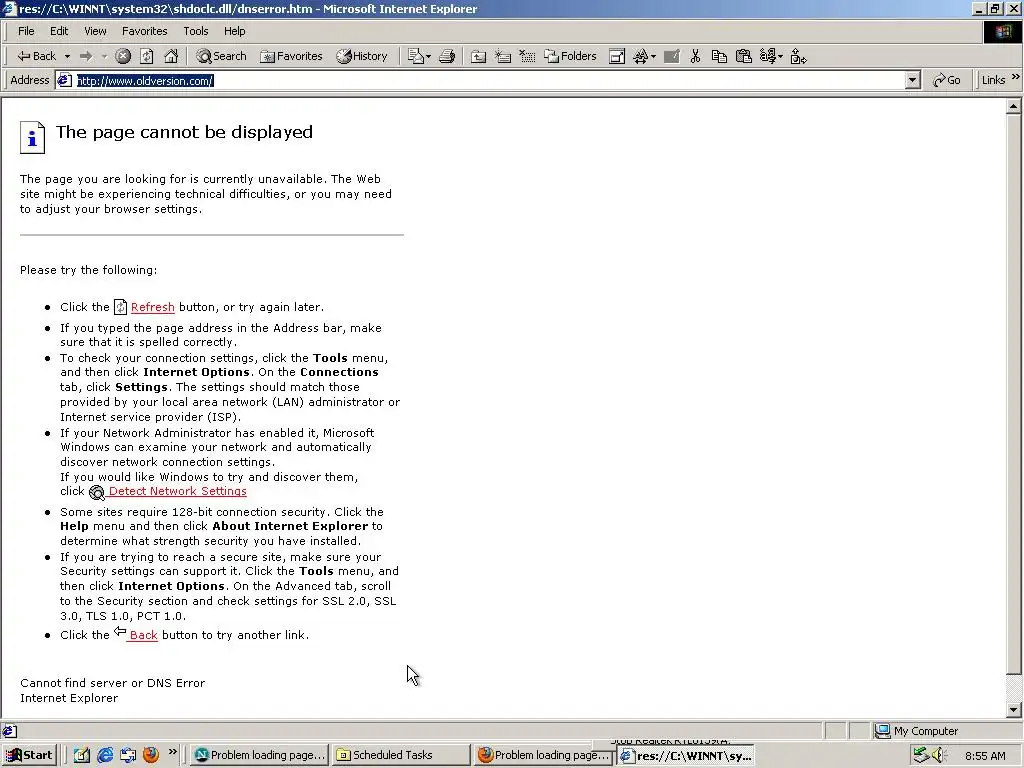This screenshot has width=1024, height=768.
Task: Click the Go button
Action: point(946,80)
